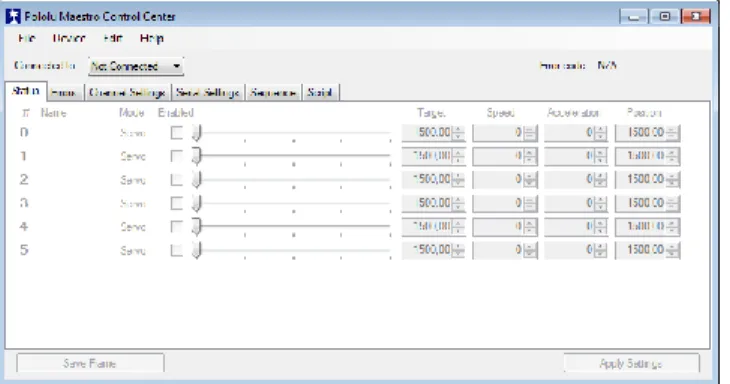Open the File menu

(27, 38)
